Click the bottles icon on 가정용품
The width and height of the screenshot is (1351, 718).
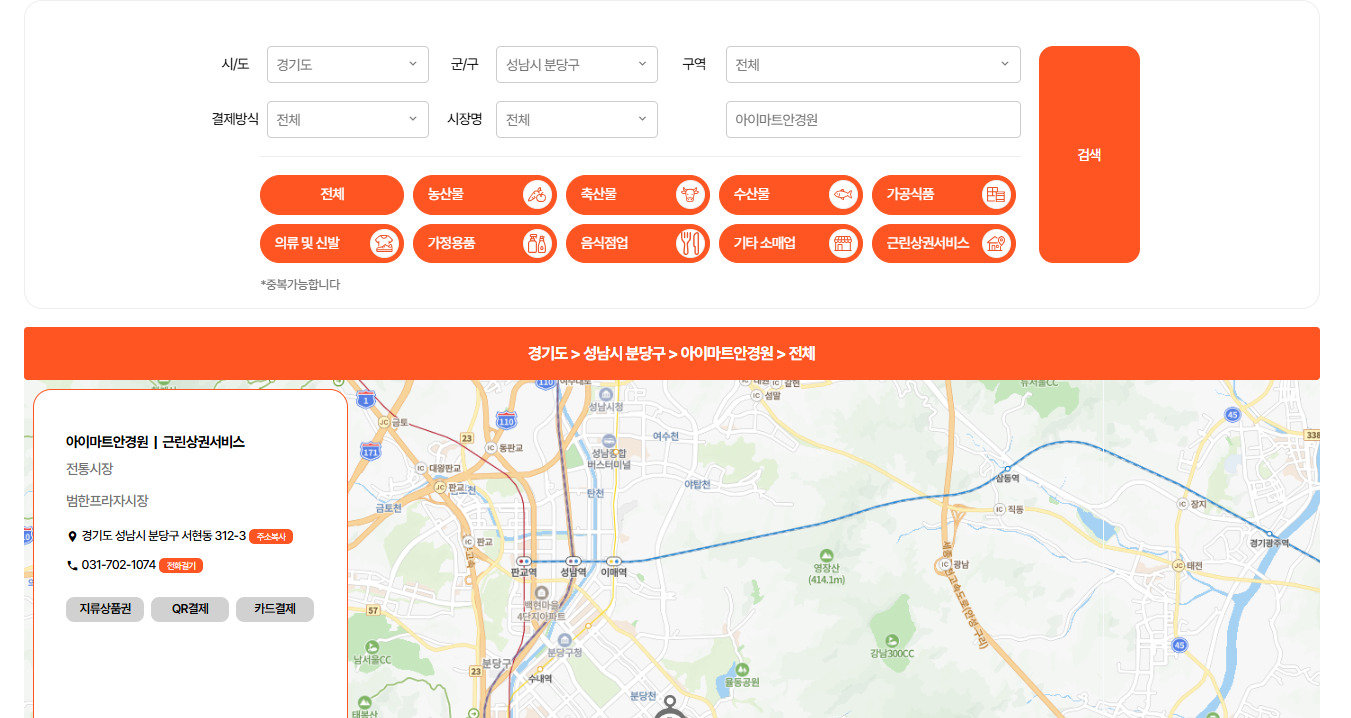click(537, 243)
